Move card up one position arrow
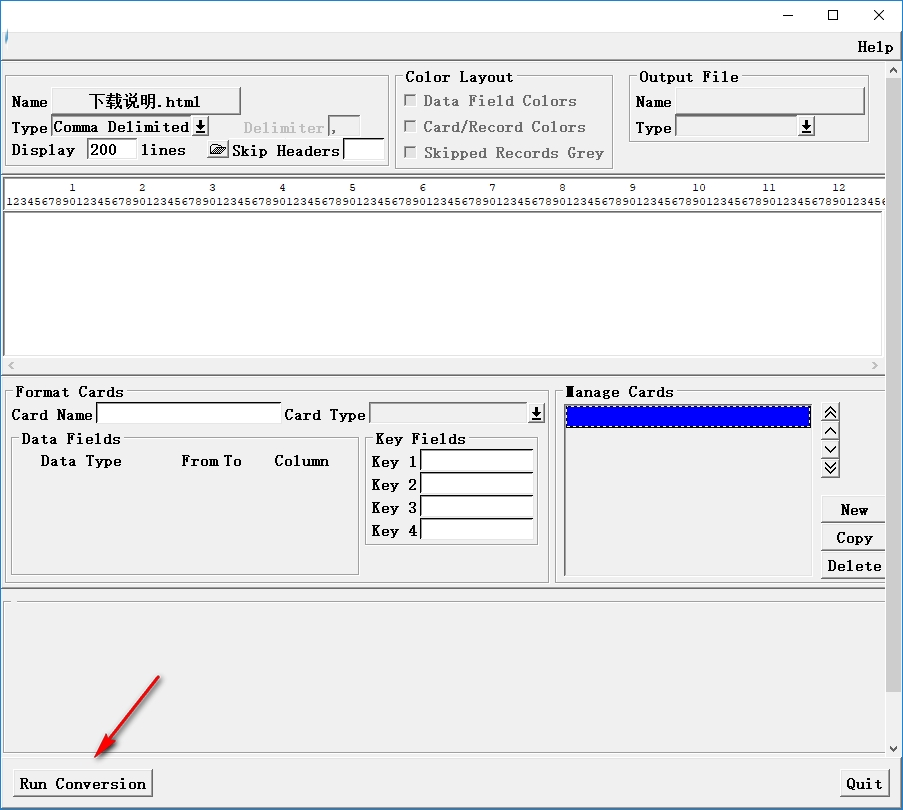This screenshot has width=903, height=810. [830, 431]
